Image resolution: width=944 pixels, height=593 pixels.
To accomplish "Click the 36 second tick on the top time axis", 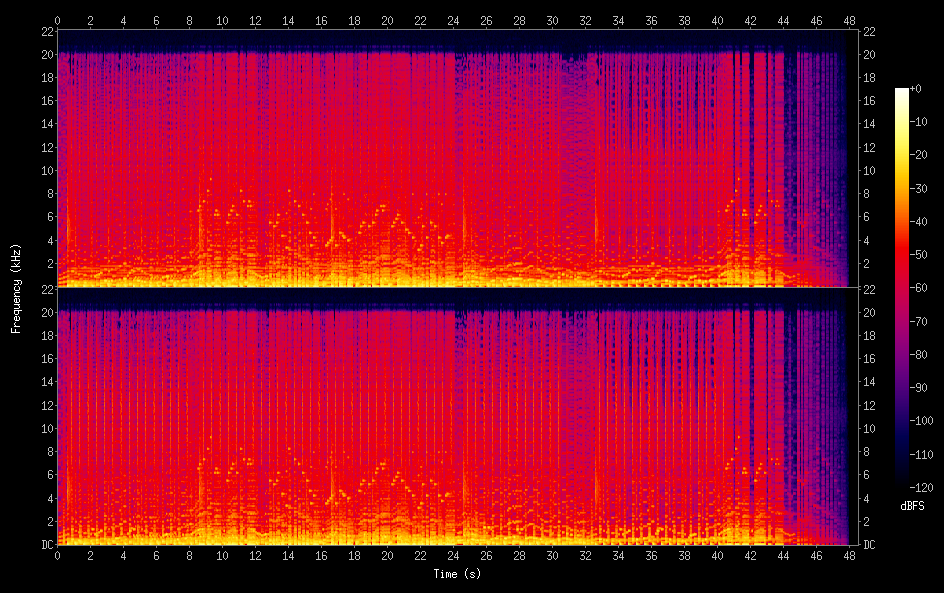I will [651, 19].
